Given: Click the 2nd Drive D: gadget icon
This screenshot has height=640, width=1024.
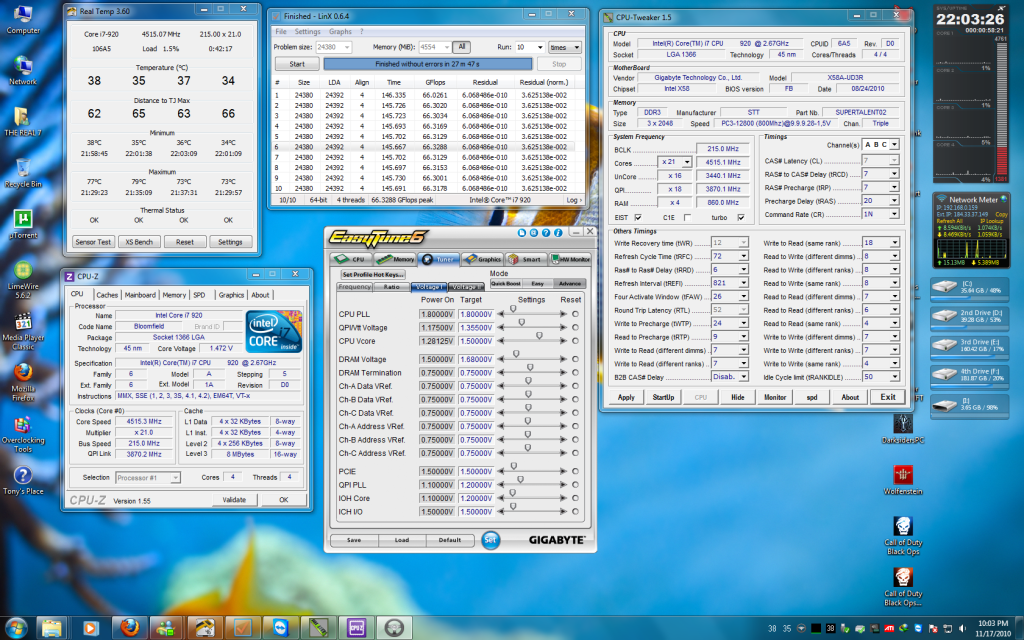Looking at the screenshot, I should point(944,315).
